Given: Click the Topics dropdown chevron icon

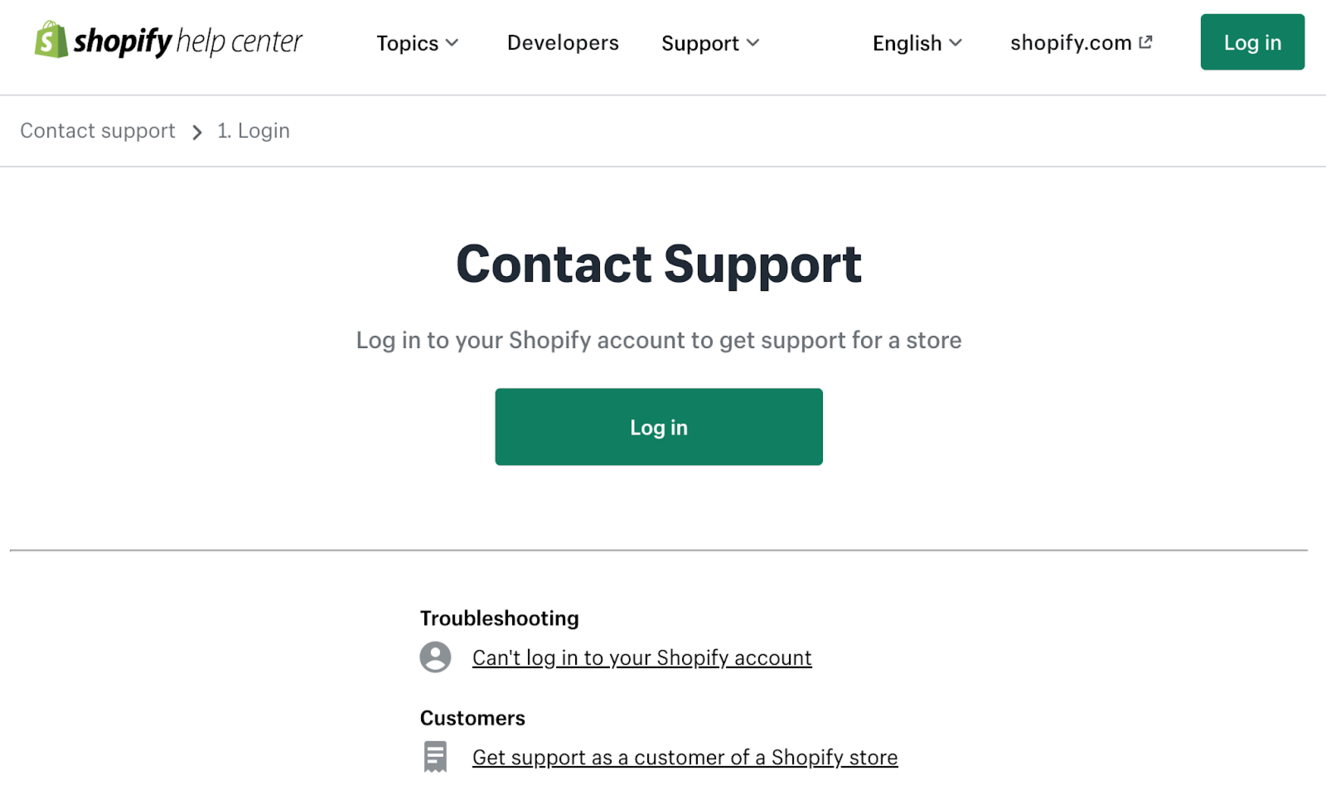Looking at the screenshot, I should click(x=453, y=43).
